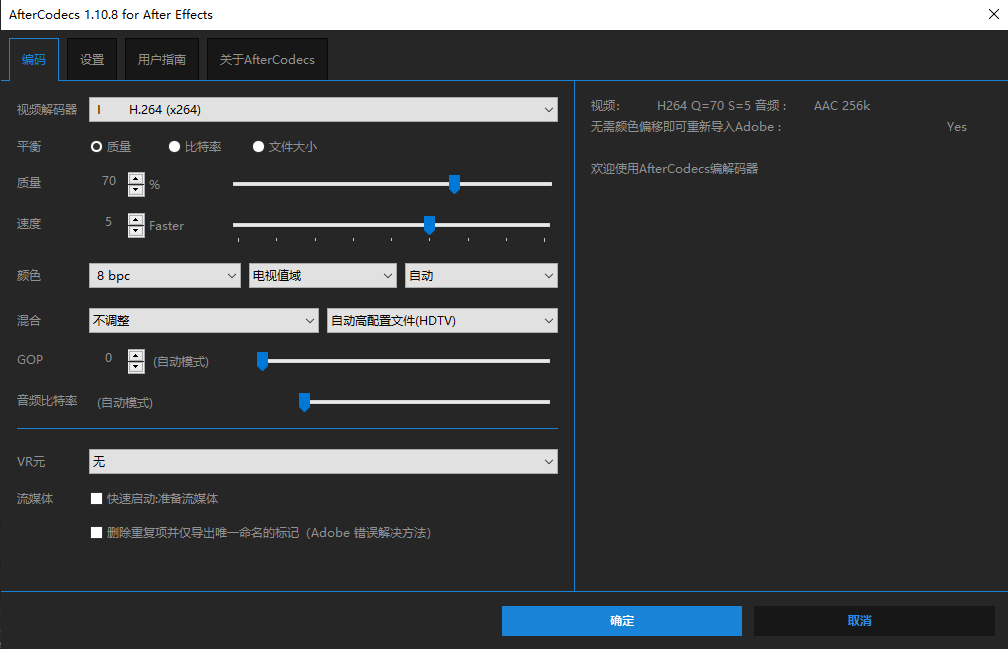Viewport: 1008px width, 649px height.
Task: Open the 不调整 dropdown
Action: coord(204,321)
